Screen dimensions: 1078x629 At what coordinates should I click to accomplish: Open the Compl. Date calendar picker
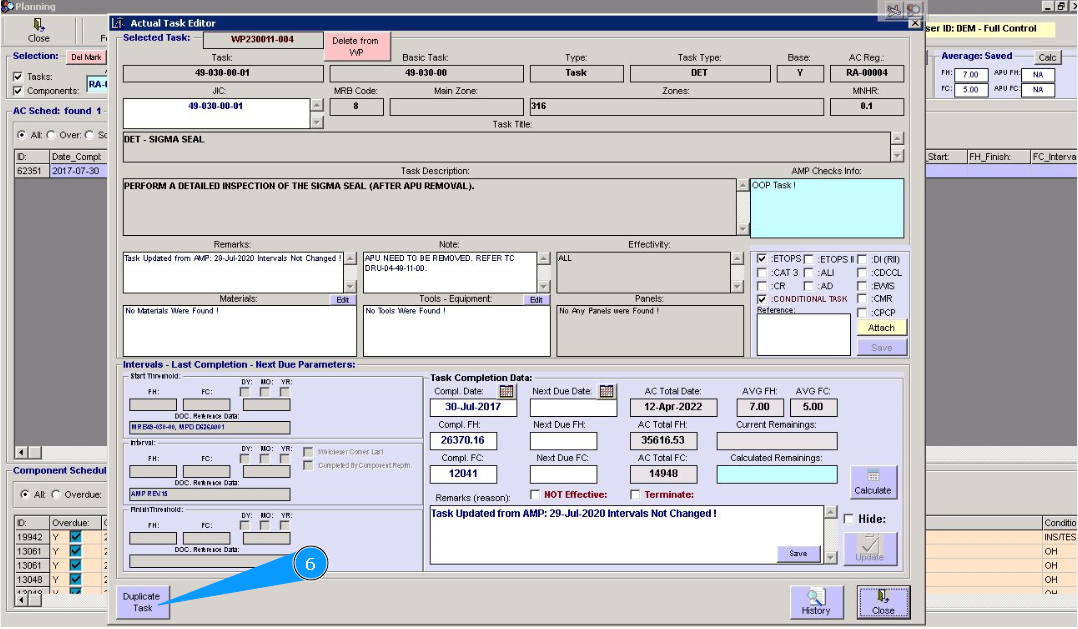[506, 391]
